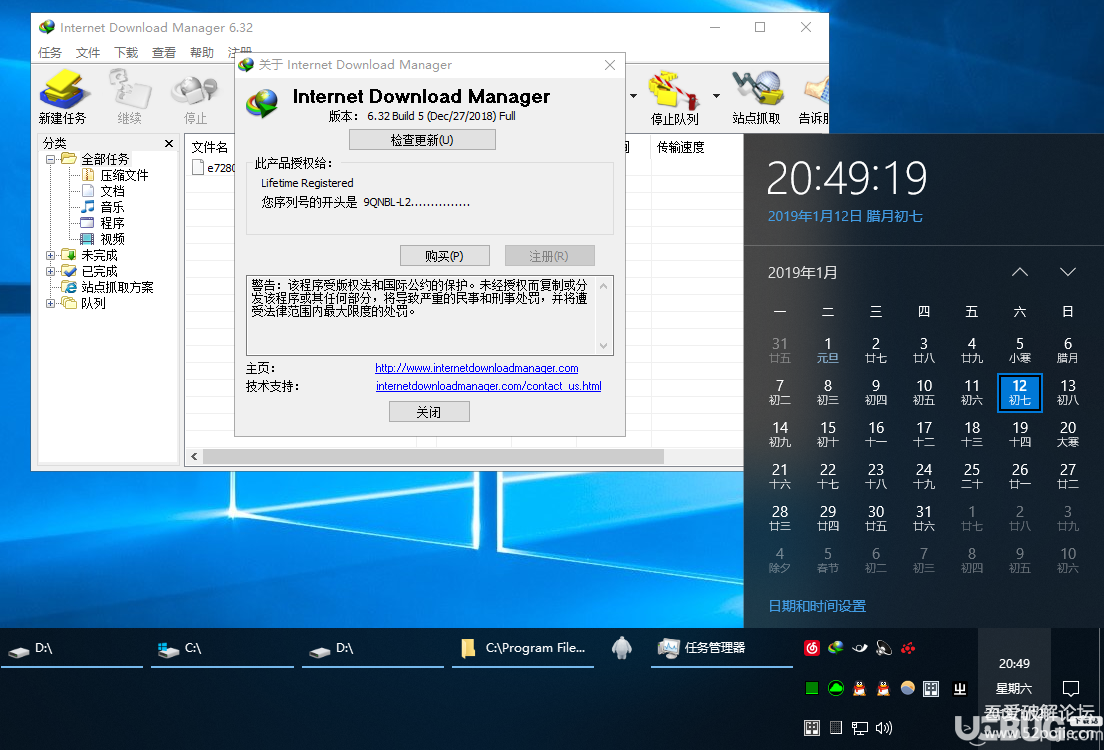
Task: Open the C:\Program File... taskbar window
Action: point(523,649)
